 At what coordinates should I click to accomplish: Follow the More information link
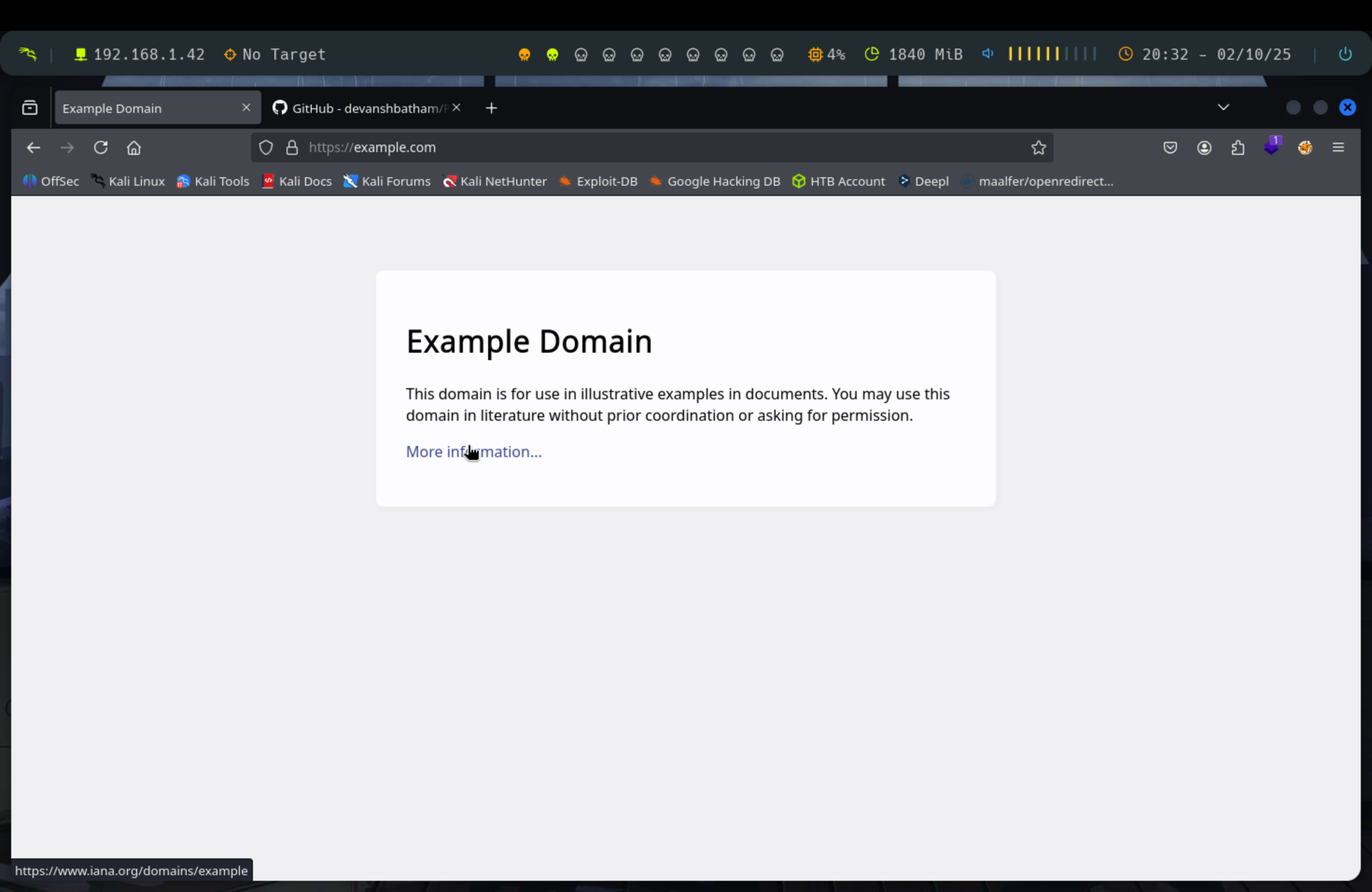[473, 452]
